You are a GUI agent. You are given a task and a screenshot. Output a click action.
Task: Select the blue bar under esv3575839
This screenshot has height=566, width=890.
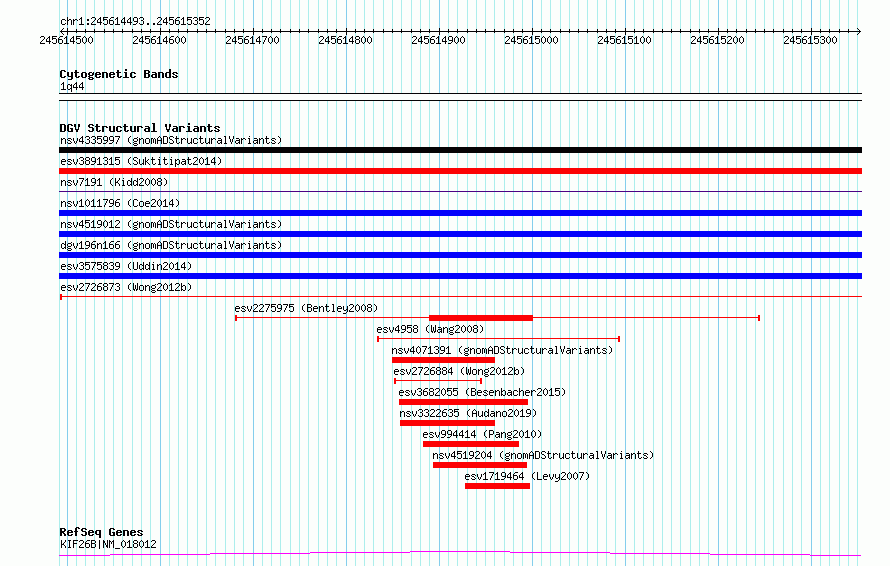[460, 276]
